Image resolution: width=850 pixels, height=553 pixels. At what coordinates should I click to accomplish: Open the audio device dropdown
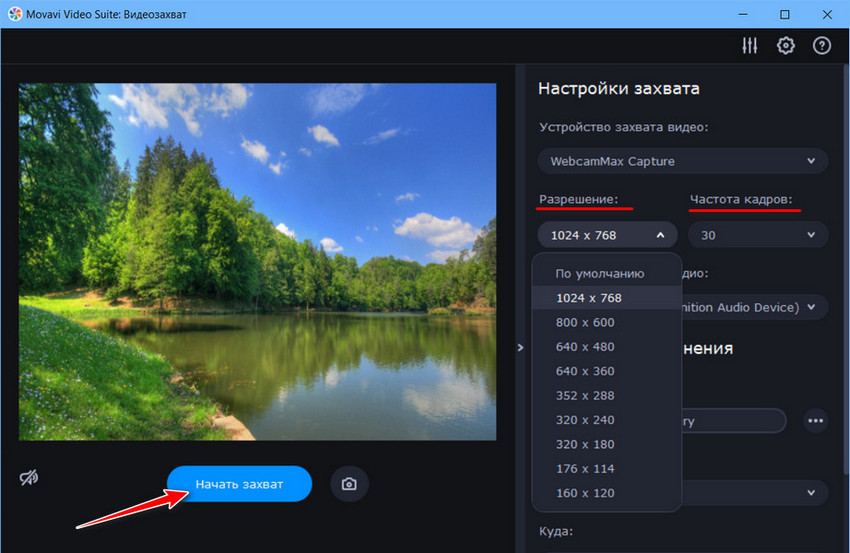(x=755, y=307)
